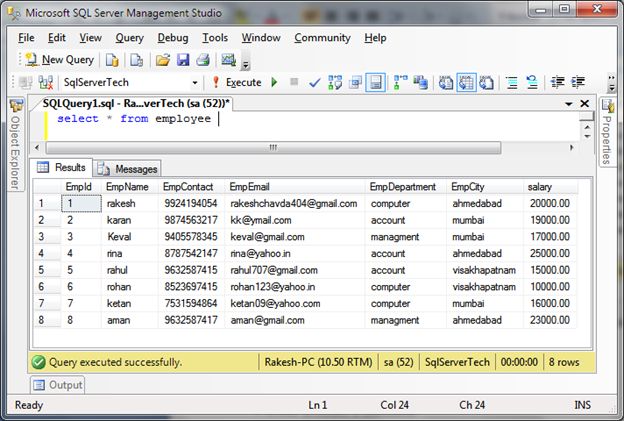Click the Decrease Indent icon

coord(557,82)
